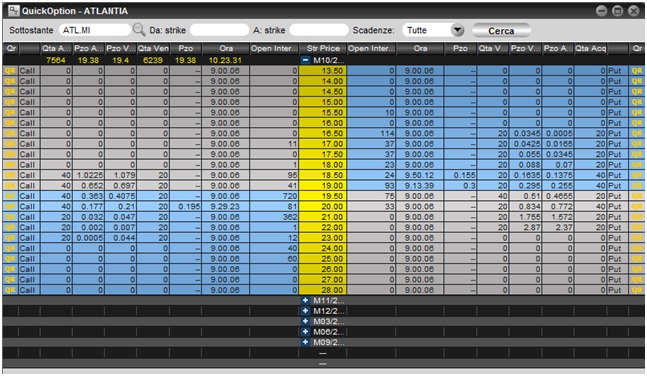Click QR icon for the 22.00 Put
The image size is (647, 376).
(637, 227)
